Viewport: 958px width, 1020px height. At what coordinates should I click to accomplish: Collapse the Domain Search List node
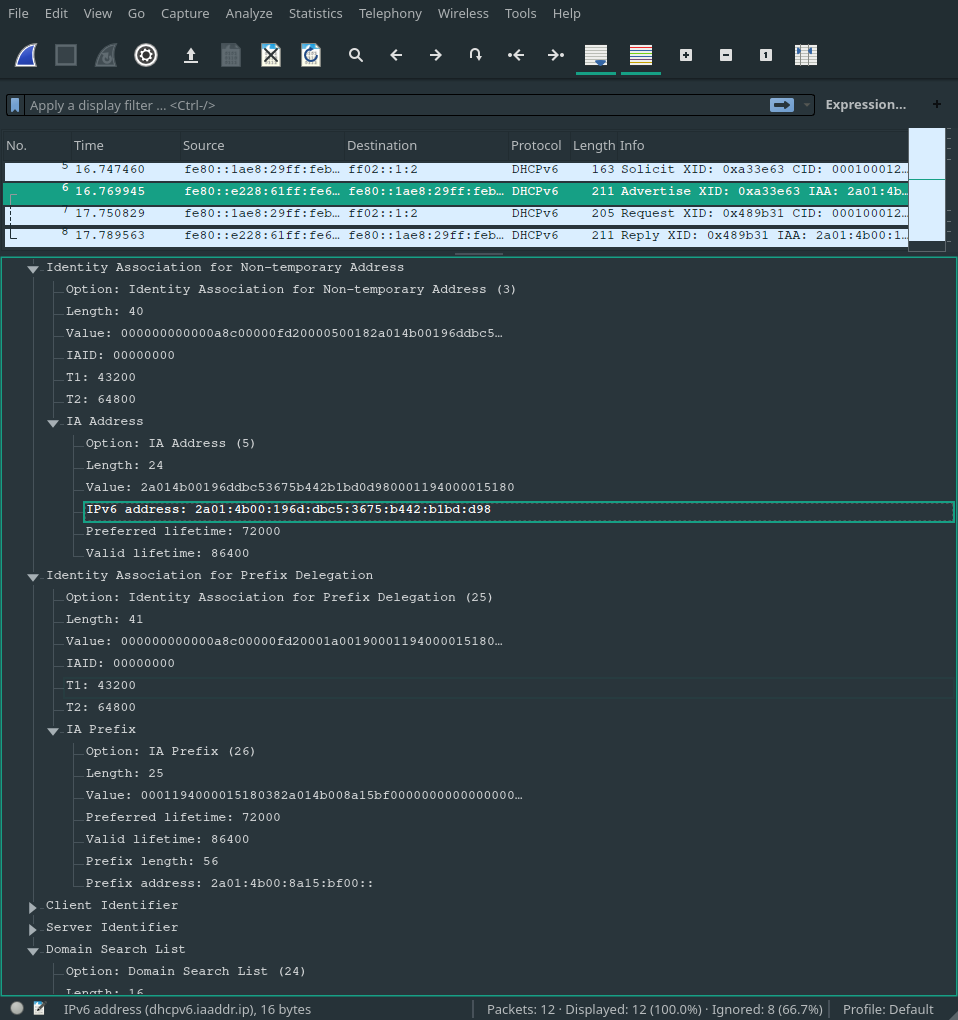click(33, 950)
